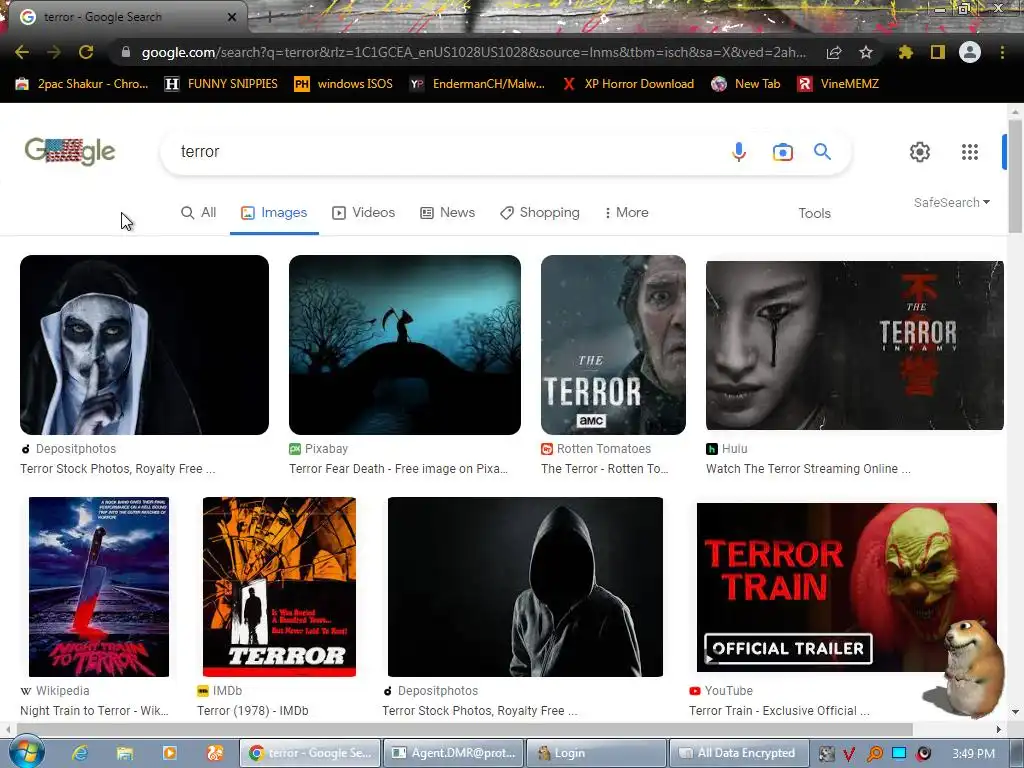Open the Chrome profile avatar
Viewport: 1024px width, 768px height.
(x=970, y=52)
